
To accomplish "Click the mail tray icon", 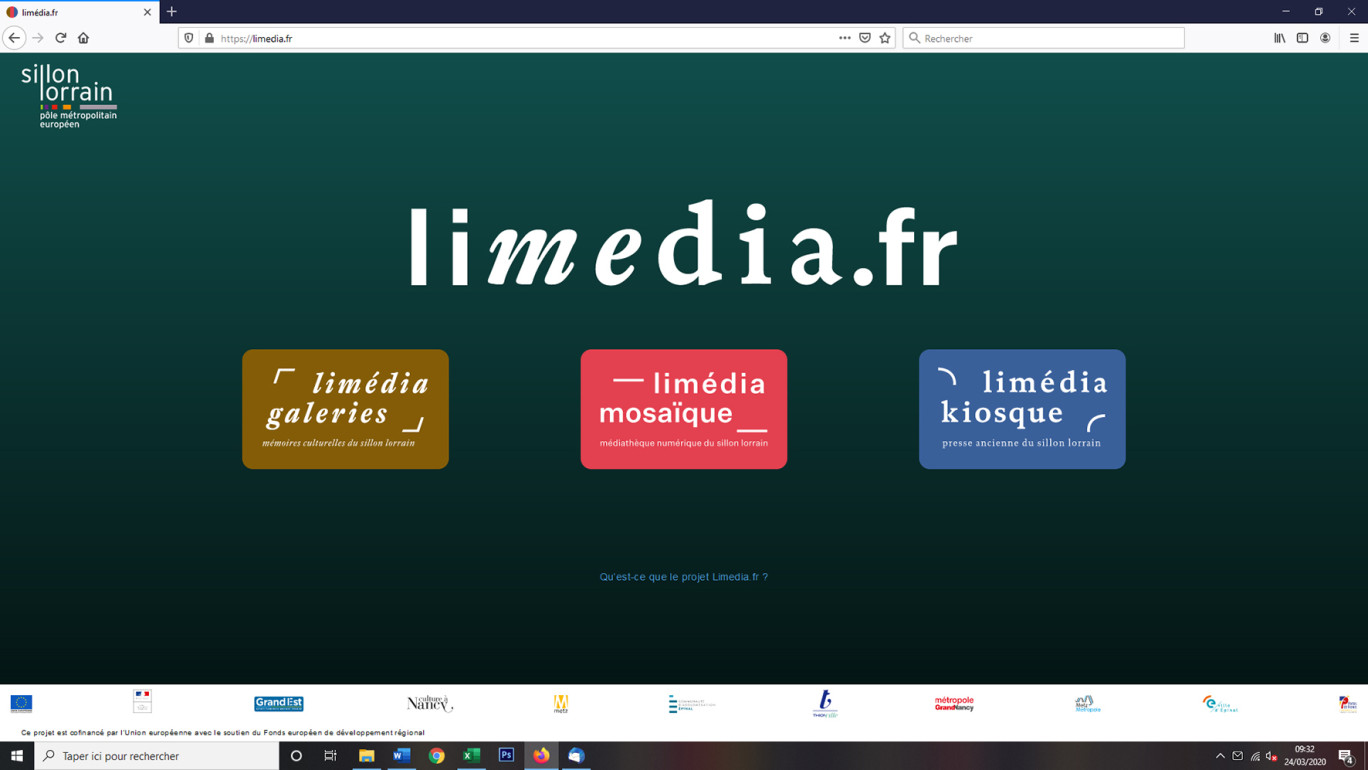I will coord(1238,756).
